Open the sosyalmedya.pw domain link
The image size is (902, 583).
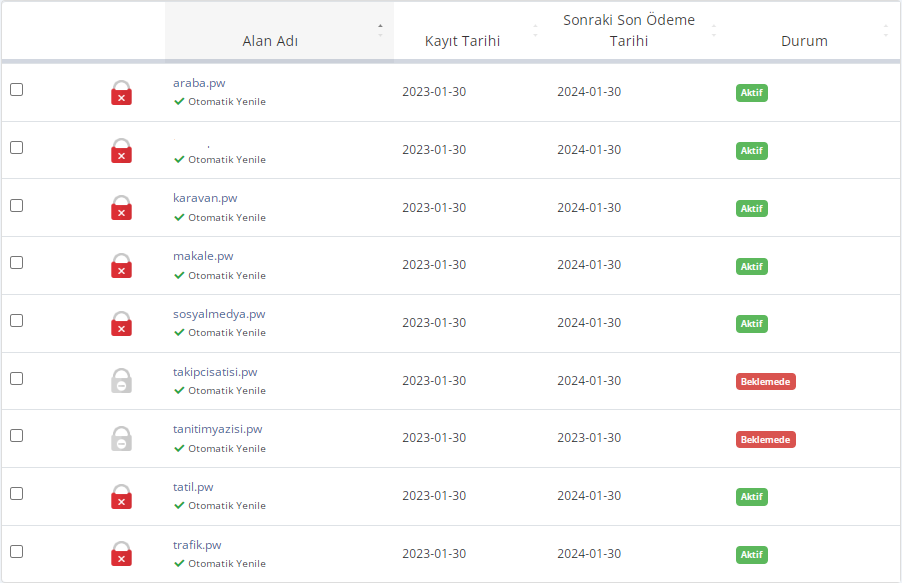click(219, 315)
